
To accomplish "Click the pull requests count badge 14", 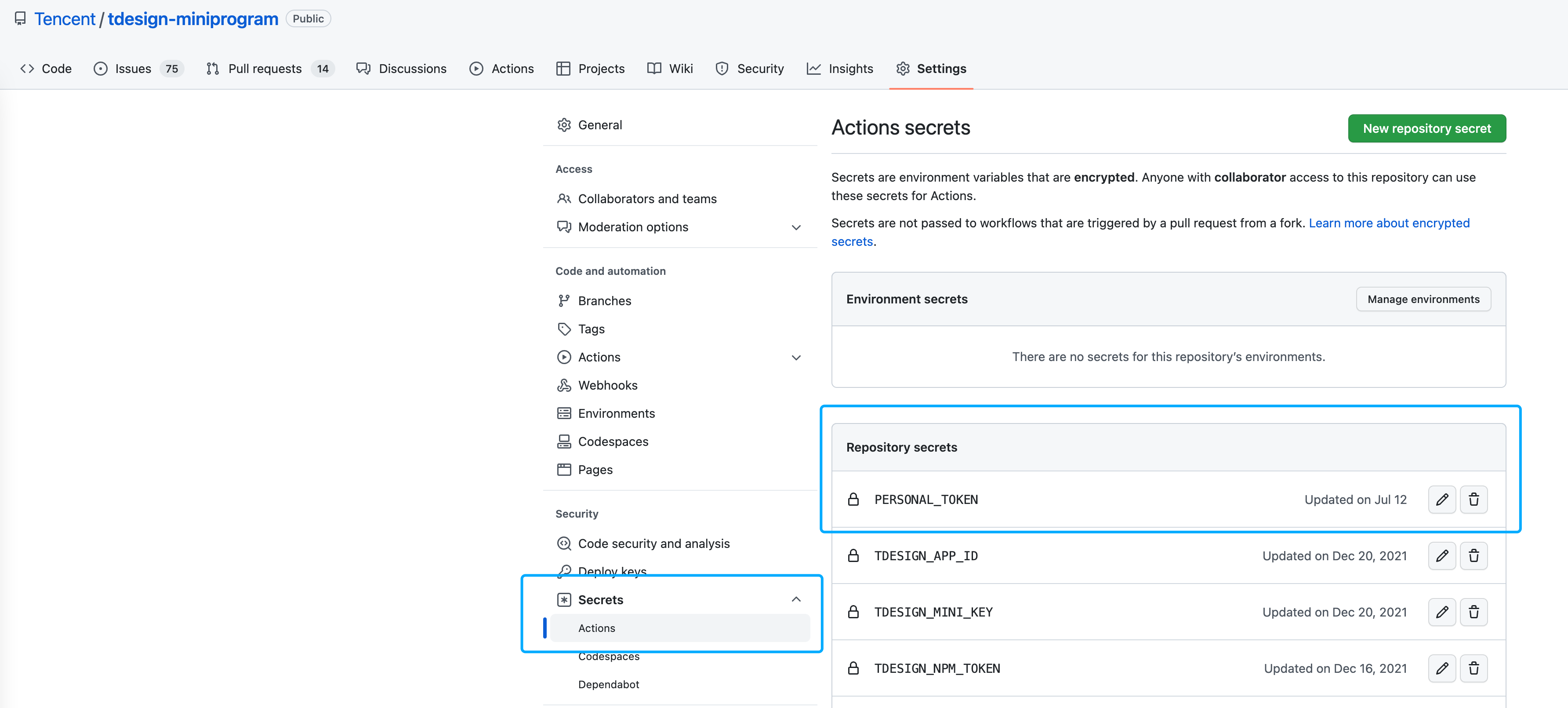I will click(x=323, y=69).
